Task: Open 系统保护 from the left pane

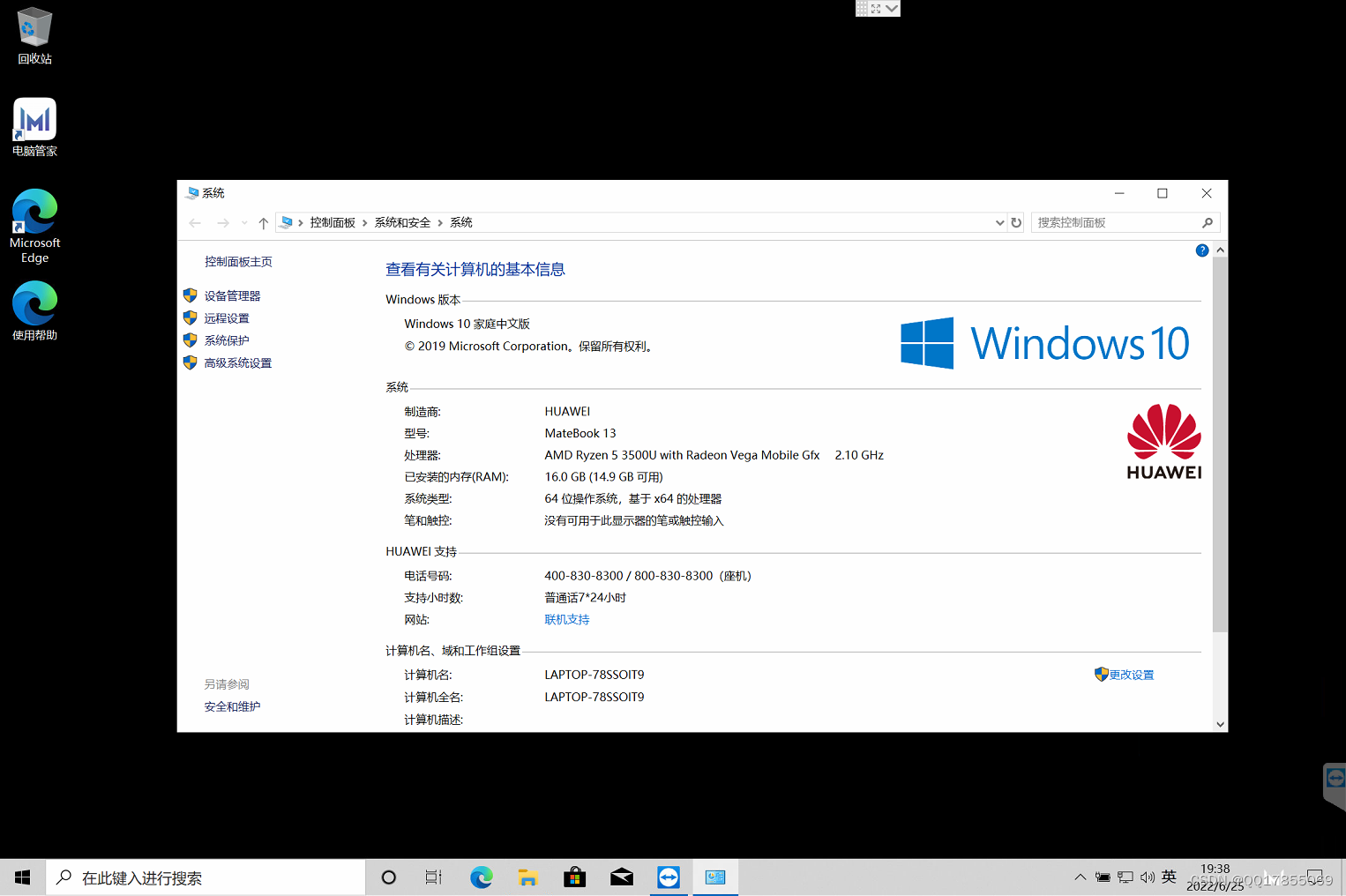Action: 227,340
